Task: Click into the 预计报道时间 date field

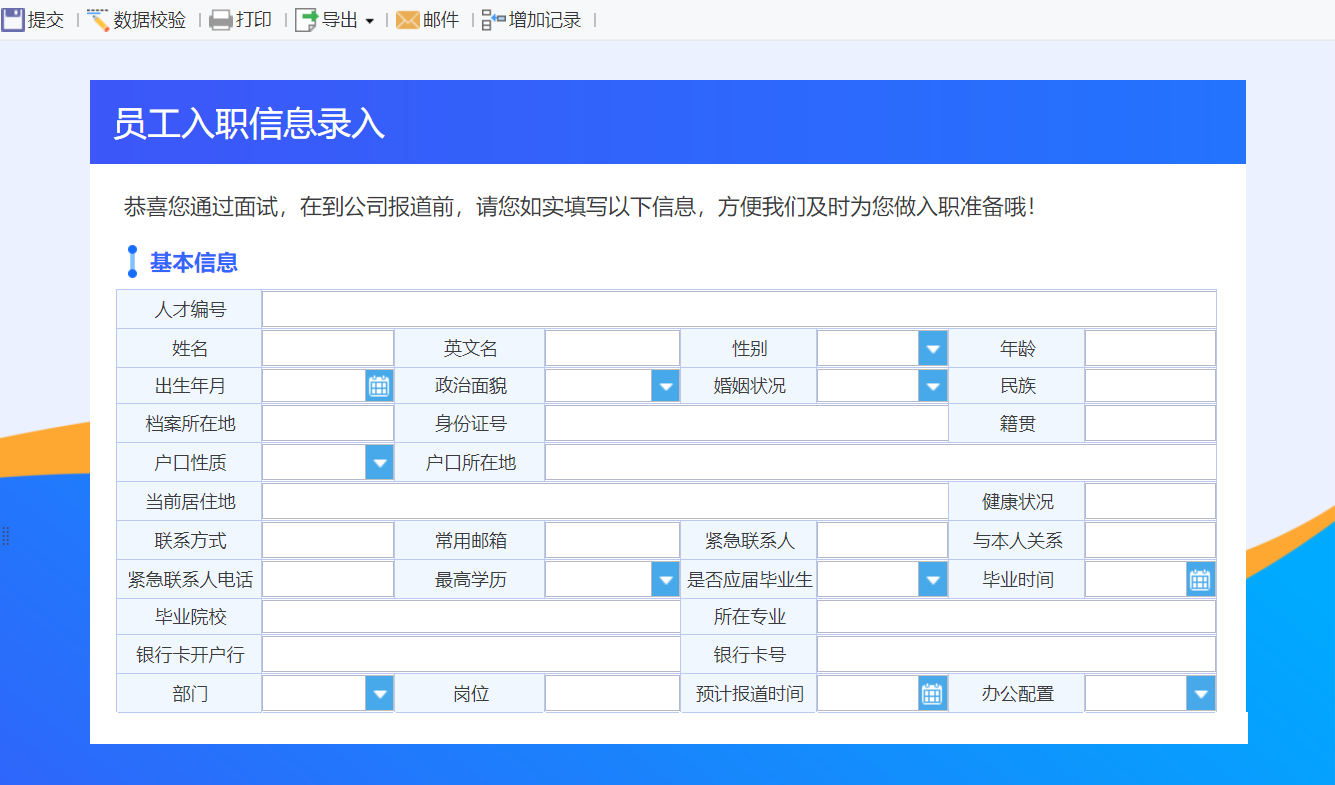Action: [869, 693]
